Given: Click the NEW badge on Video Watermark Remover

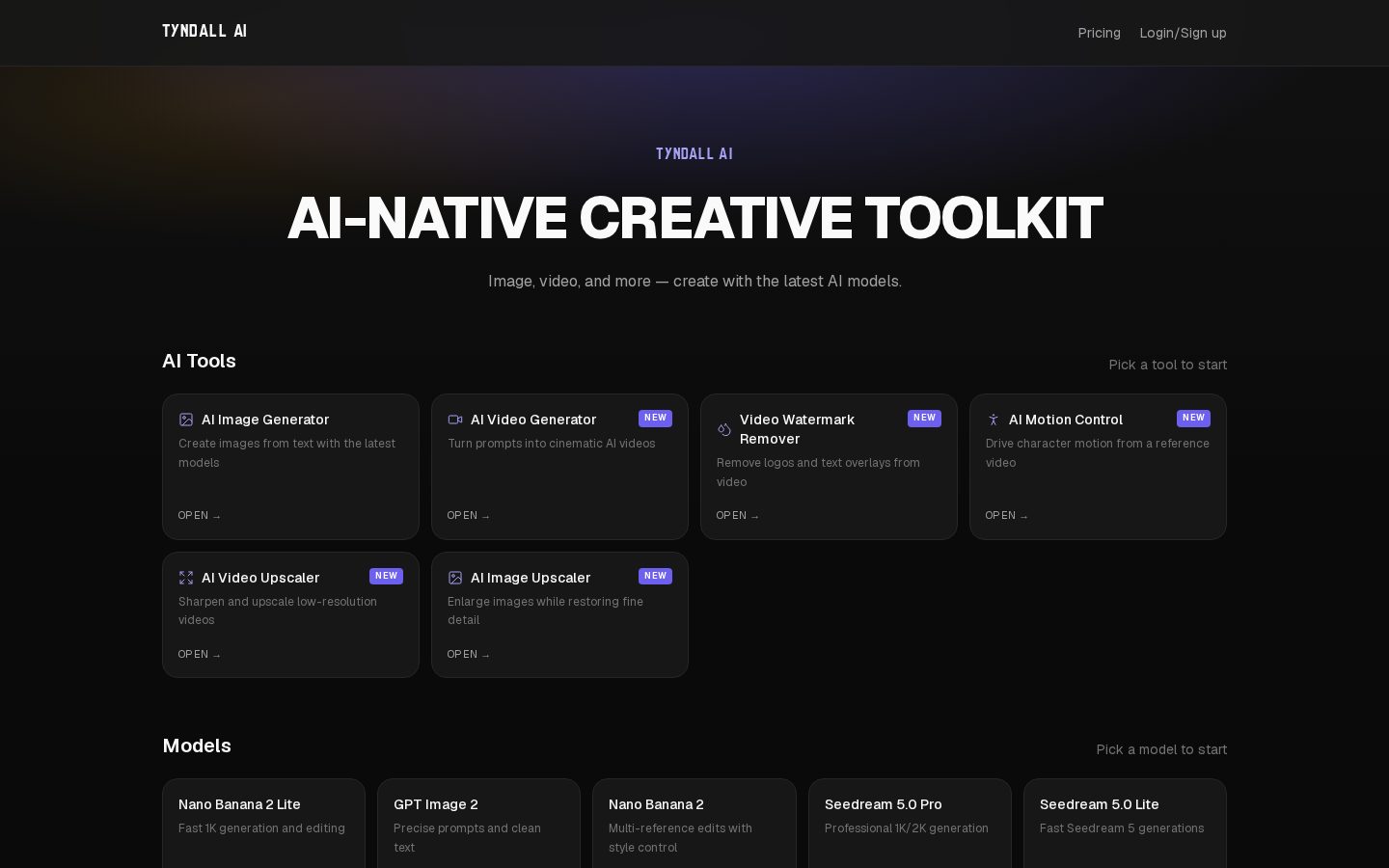Looking at the screenshot, I should tap(924, 418).
